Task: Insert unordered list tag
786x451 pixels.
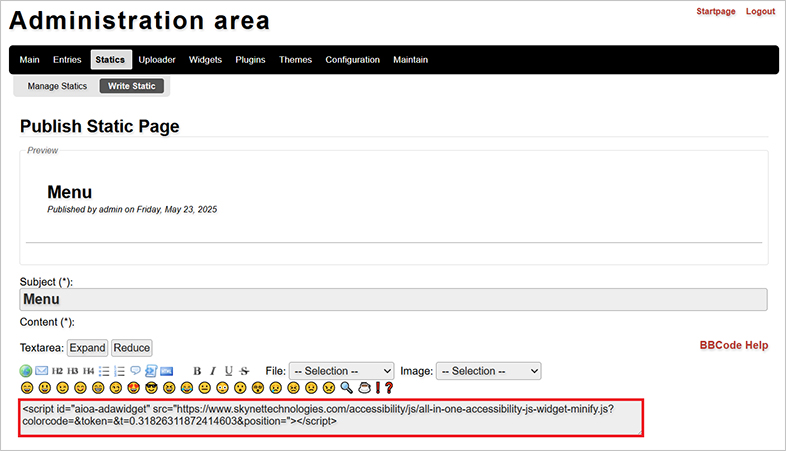Action: [104, 371]
